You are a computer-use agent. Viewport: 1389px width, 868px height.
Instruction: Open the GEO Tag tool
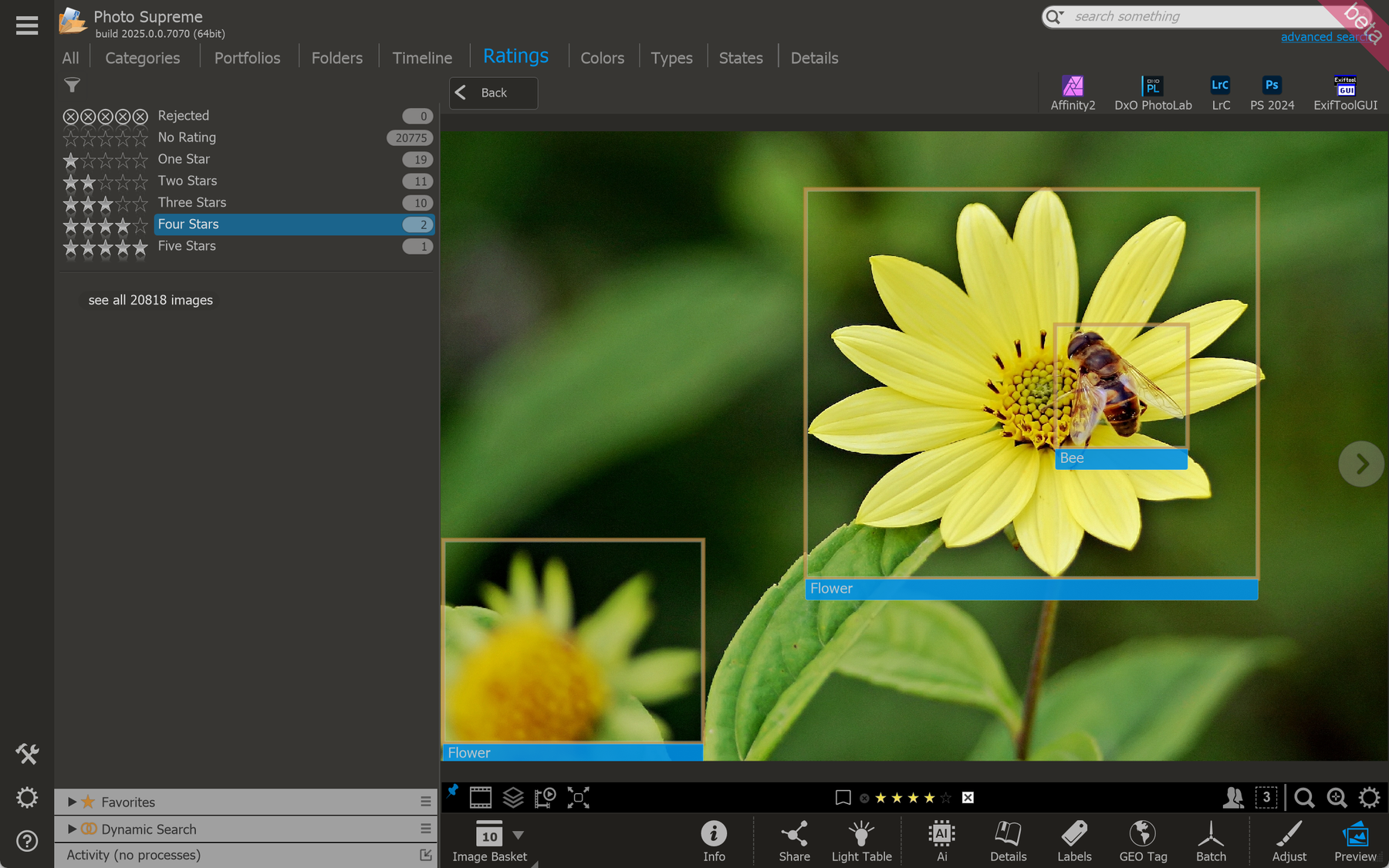(1143, 841)
